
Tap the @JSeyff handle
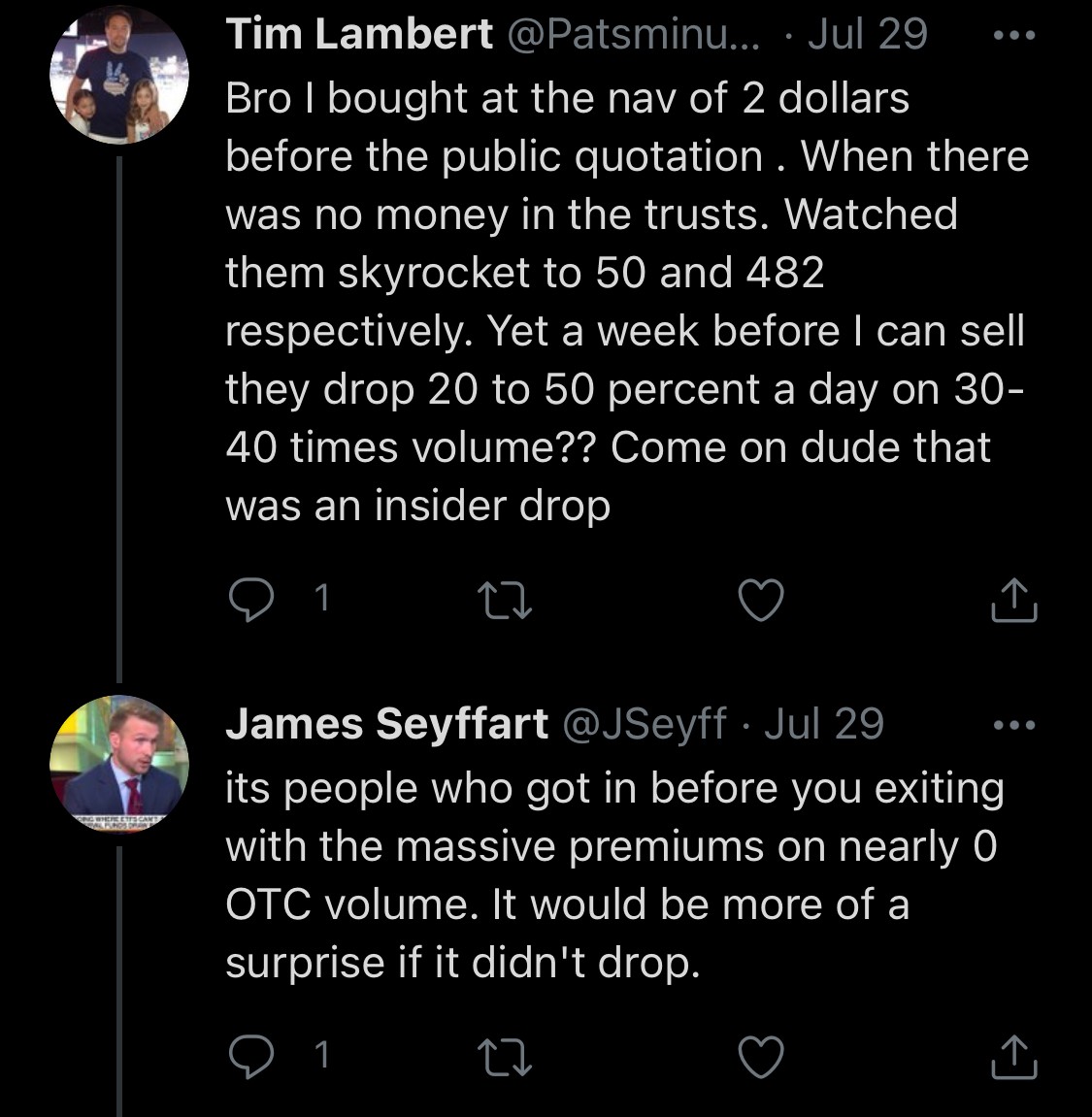[x=645, y=724]
